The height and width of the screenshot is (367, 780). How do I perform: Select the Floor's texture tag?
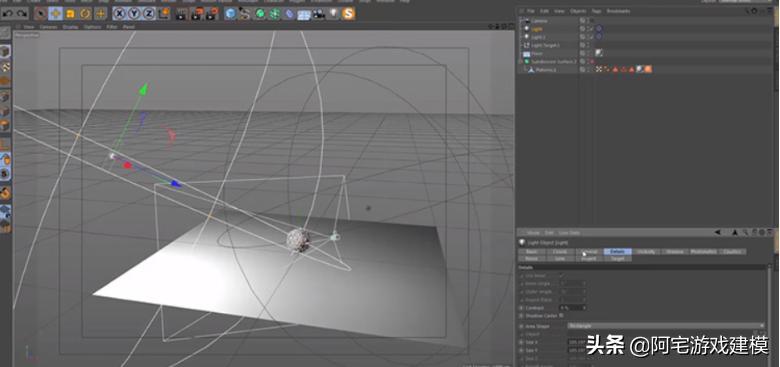(x=599, y=53)
